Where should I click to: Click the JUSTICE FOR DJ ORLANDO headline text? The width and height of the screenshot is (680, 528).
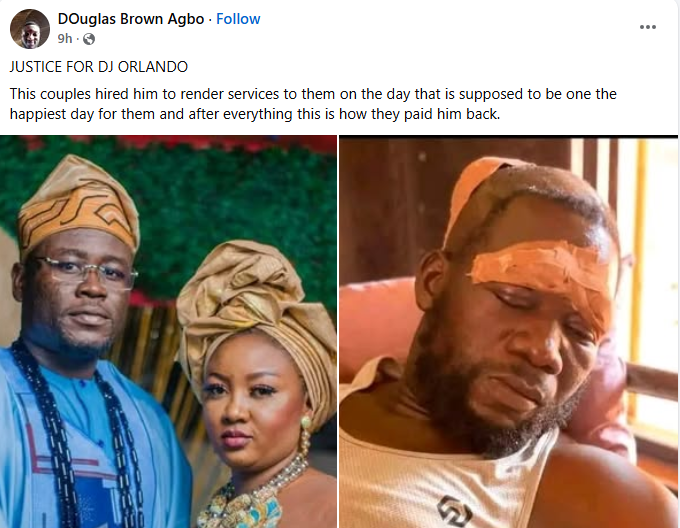[x=99, y=67]
